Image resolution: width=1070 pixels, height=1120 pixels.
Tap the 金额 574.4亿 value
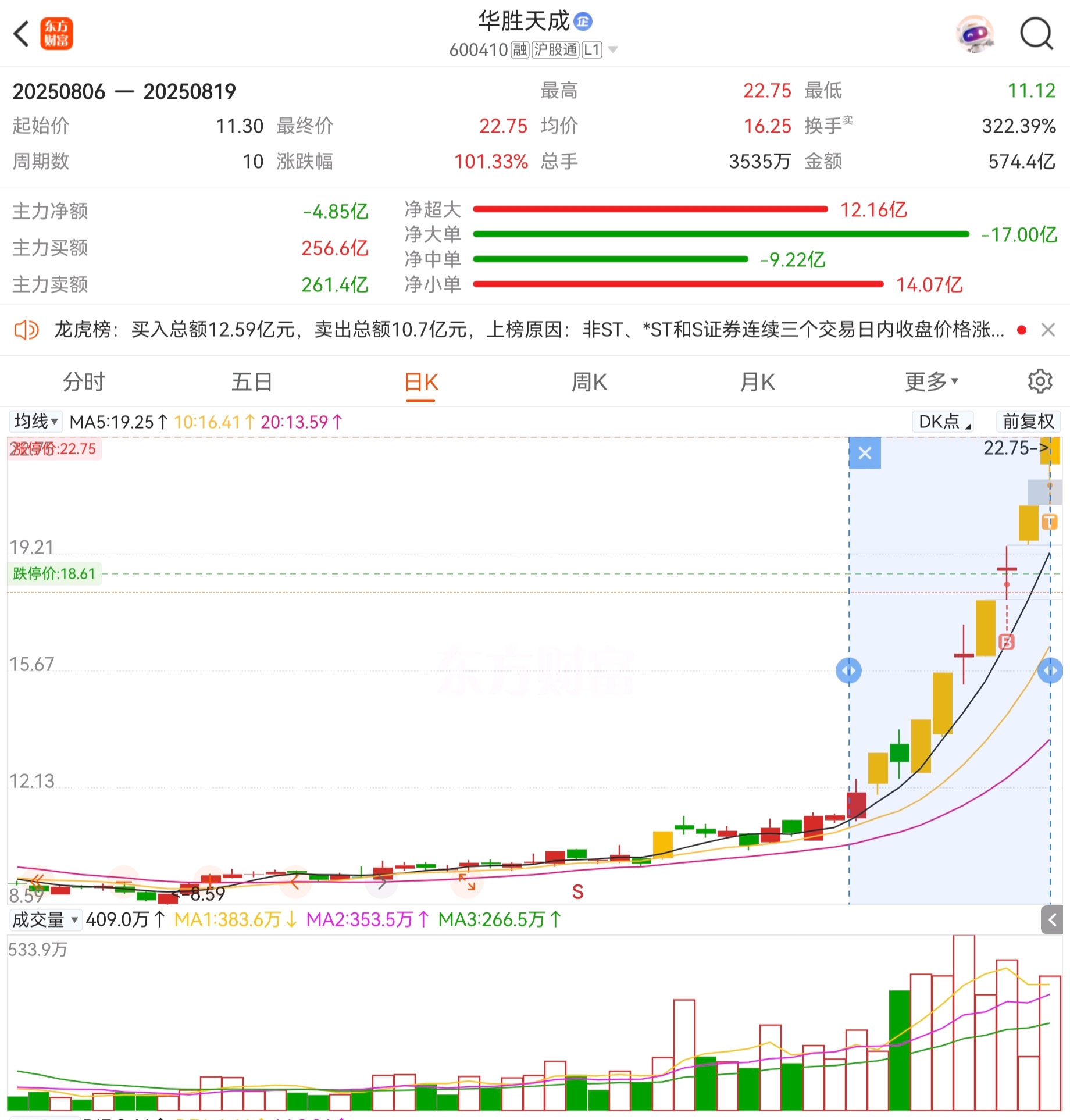[1022, 161]
